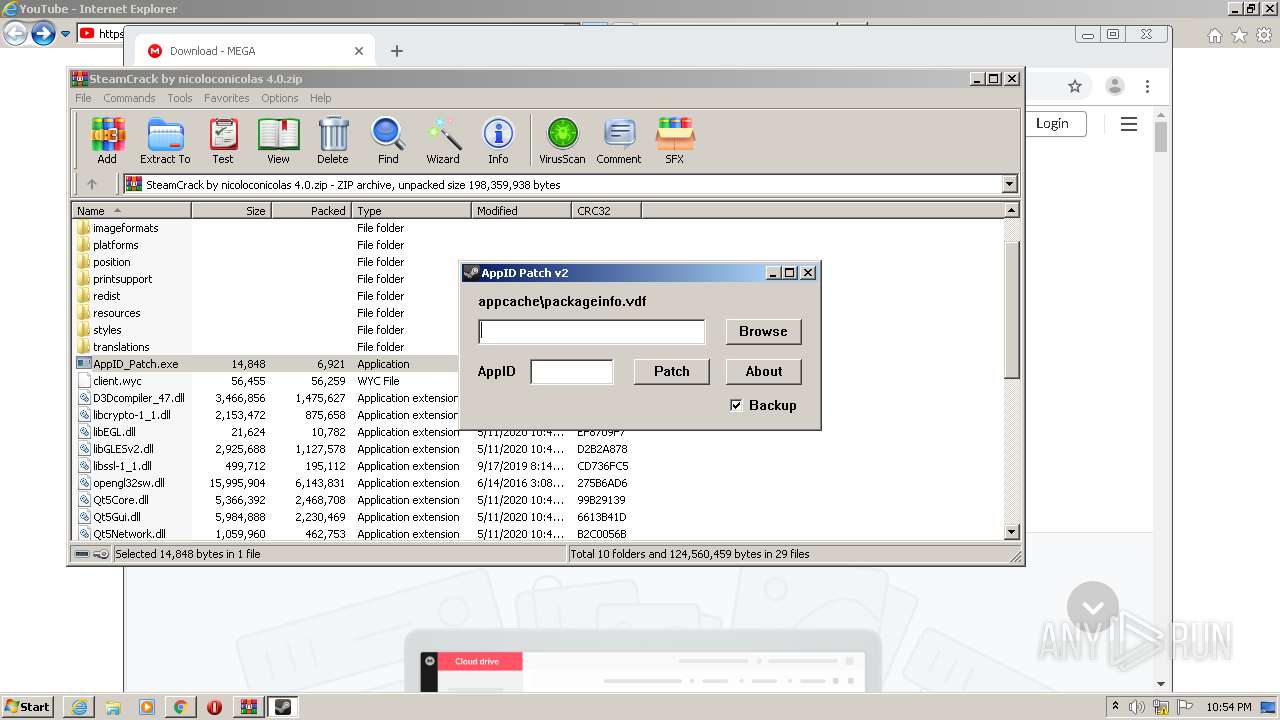1280x720 pixels.
Task: Open the address path dropdown in WinRAR
Action: pos(1009,184)
